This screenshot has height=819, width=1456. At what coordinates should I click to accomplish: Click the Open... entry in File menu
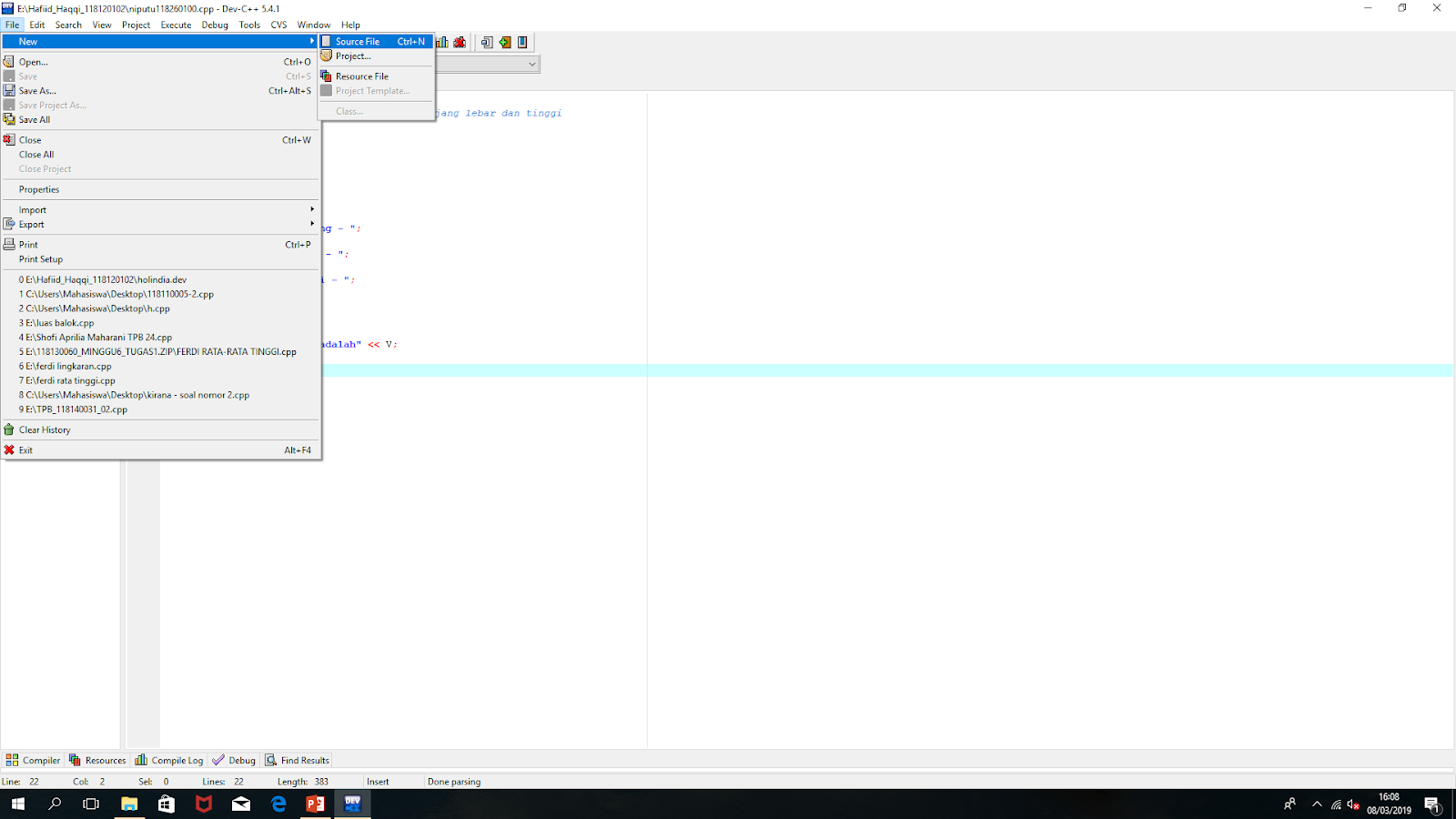160,62
